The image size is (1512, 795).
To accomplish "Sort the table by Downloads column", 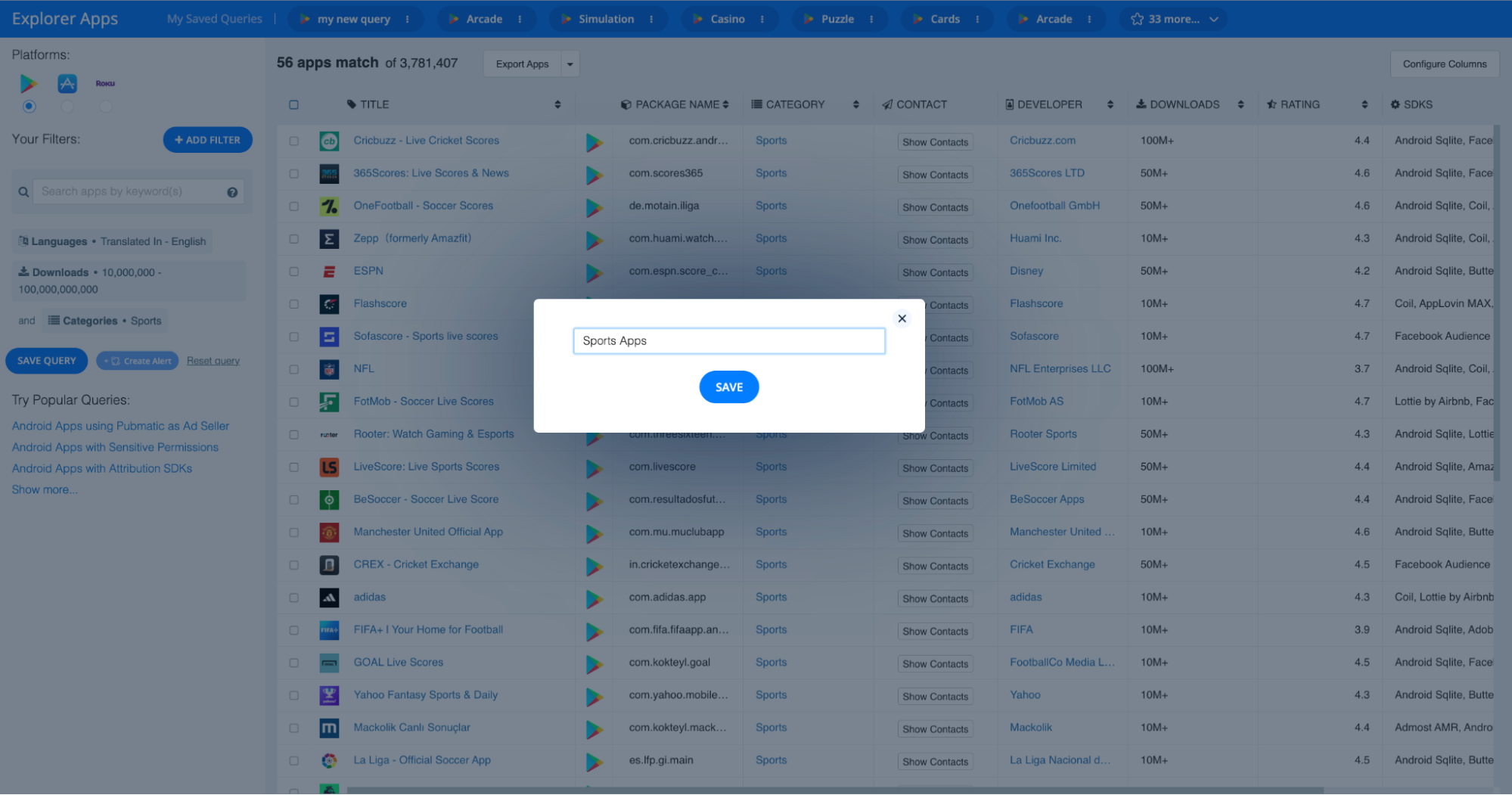I will pos(1241,104).
